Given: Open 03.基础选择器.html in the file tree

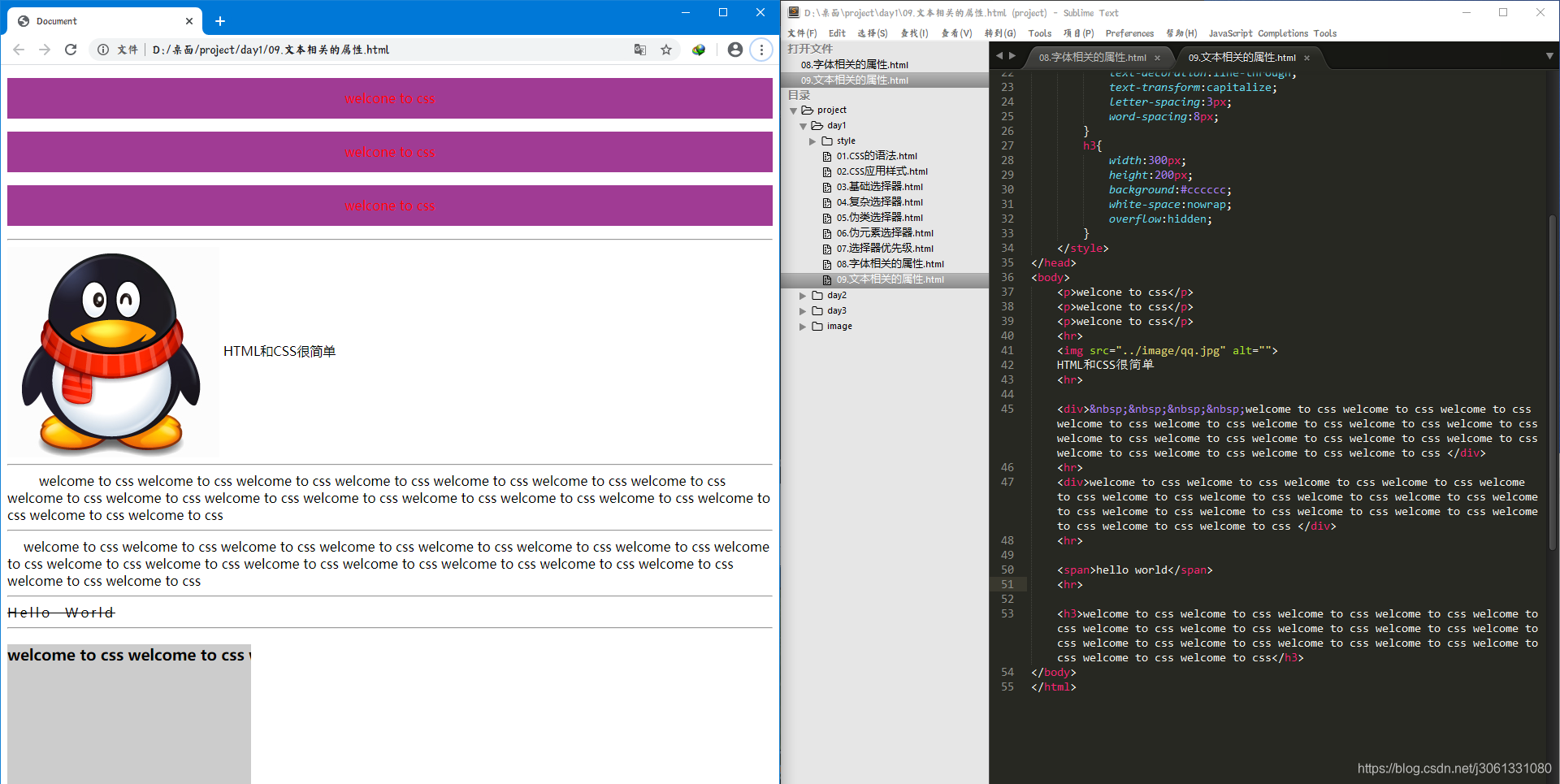Looking at the screenshot, I should [x=880, y=187].
